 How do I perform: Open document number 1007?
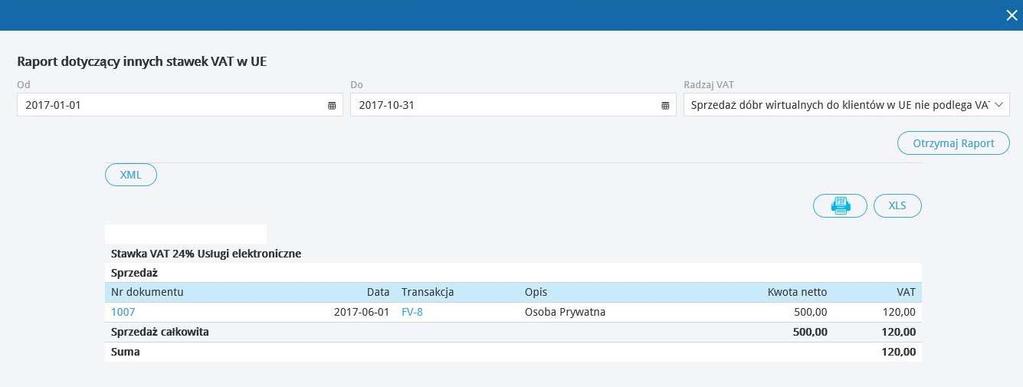coord(123,312)
